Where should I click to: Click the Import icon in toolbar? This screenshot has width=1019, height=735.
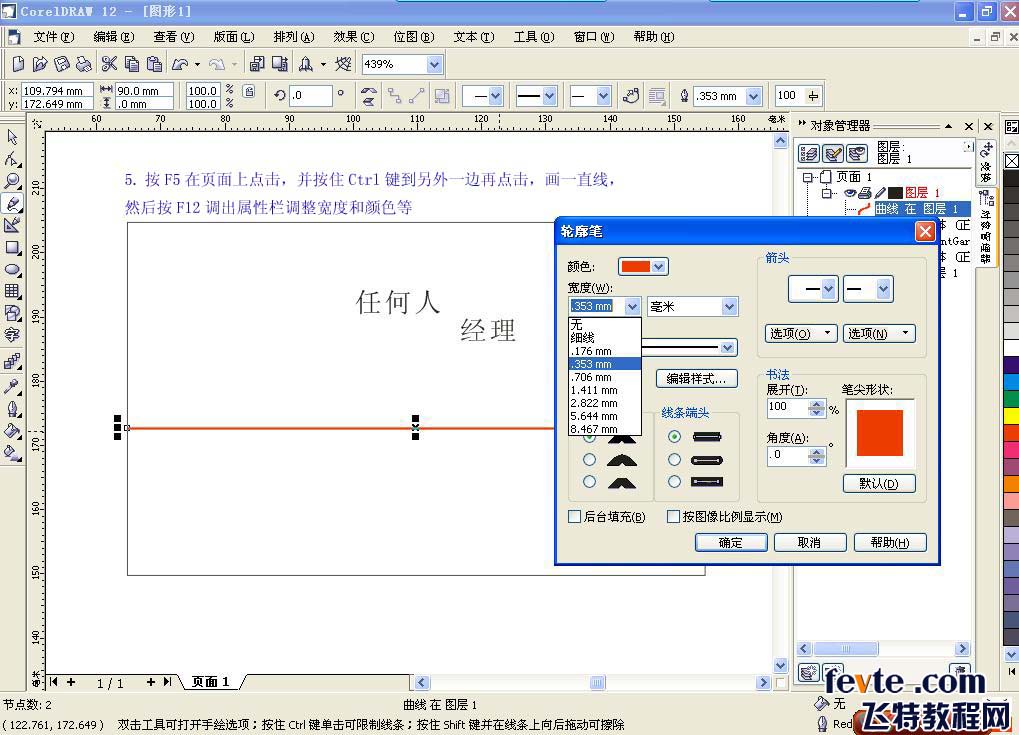point(257,64)
